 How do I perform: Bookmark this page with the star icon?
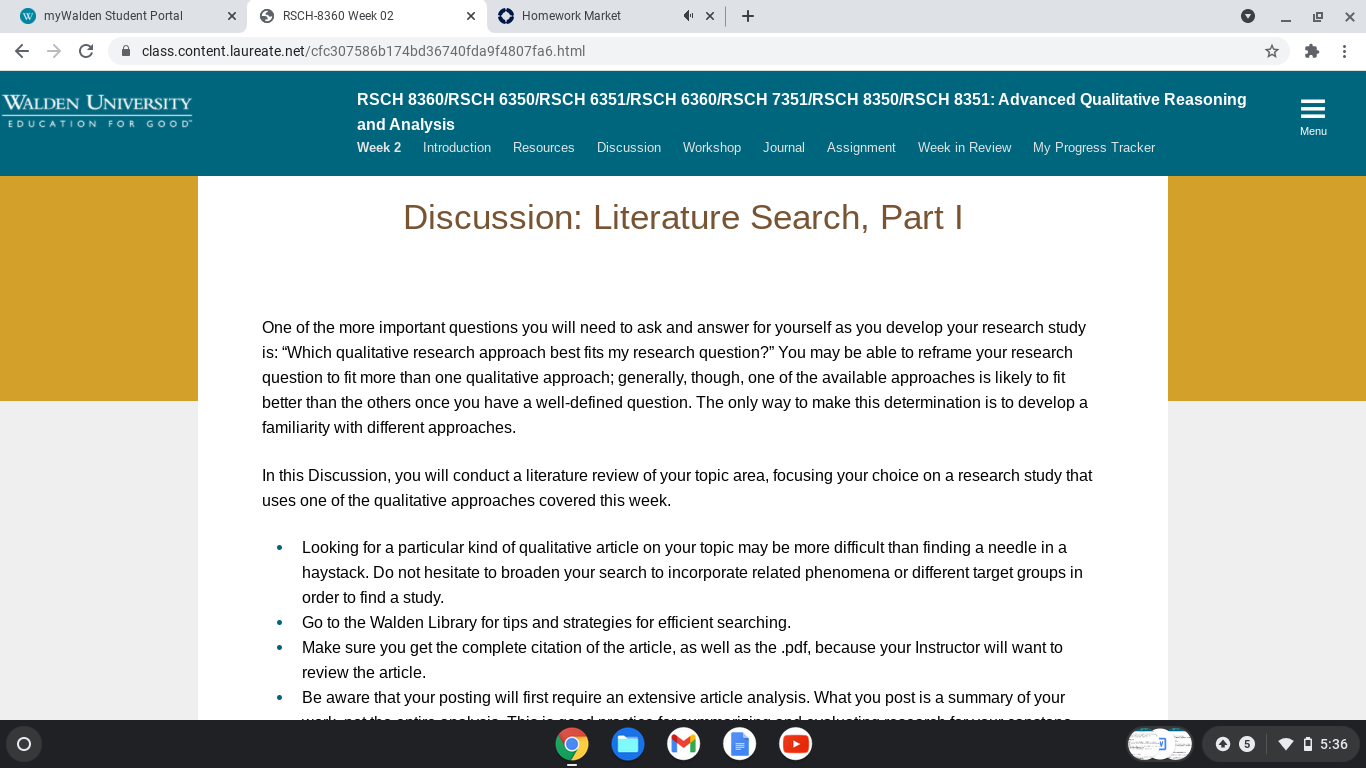[1272, 51]
